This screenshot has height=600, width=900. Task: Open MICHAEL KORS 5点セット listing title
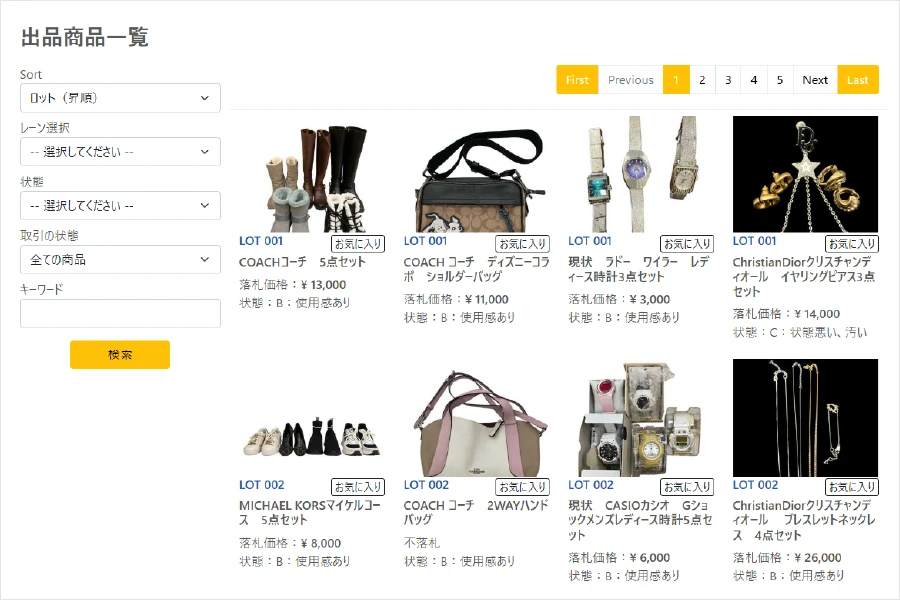(309, 512)
